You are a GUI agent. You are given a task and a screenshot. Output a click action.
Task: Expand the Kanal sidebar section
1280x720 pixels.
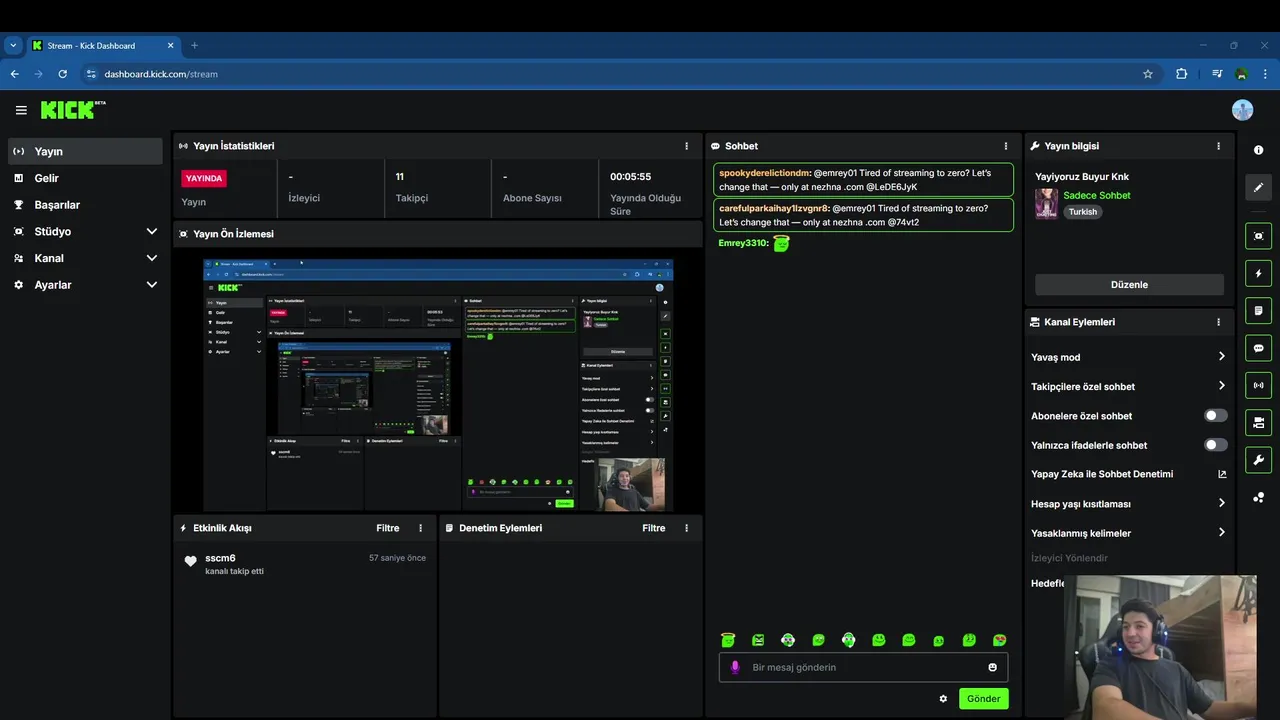tap(151, 258)
